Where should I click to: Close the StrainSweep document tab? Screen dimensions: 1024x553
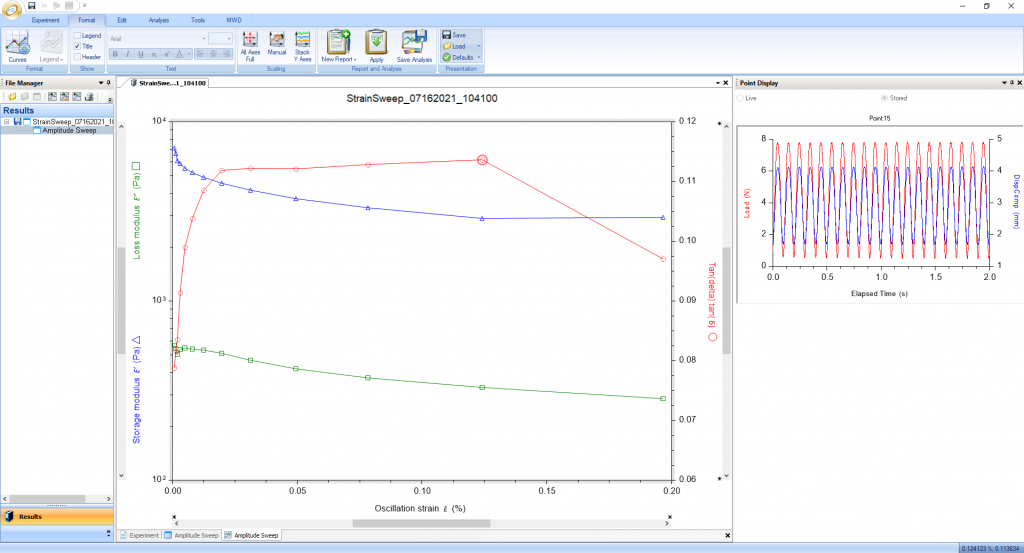point(726,83)
